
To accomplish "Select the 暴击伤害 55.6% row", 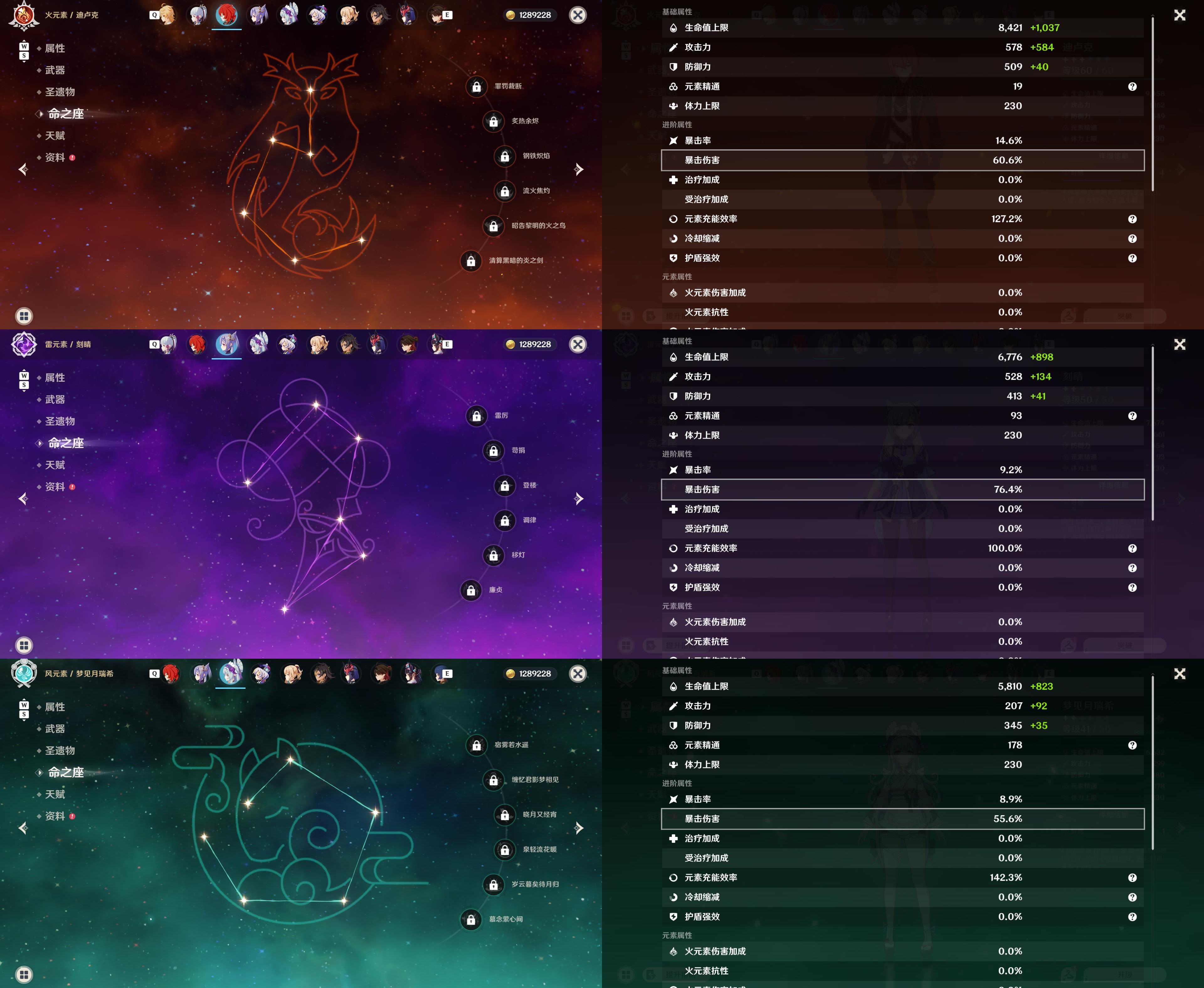I will pyautogui.click(x=902, y=819).
